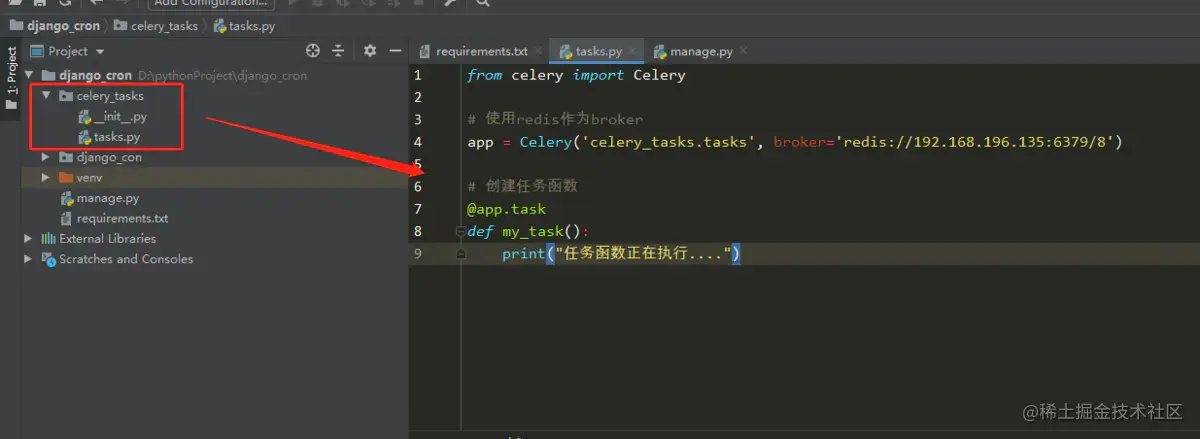The width and height of the screenshot is (1200, 439).
Task: Select __init__.py in the project tree
Action: (120, 117)
